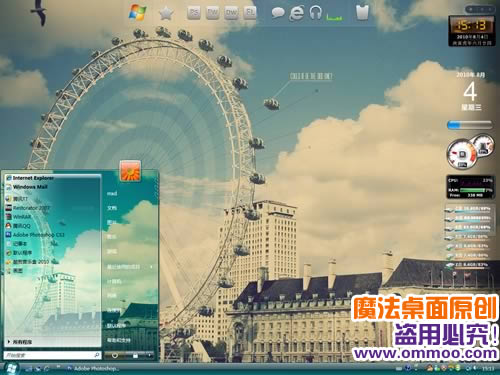Viewport: 500px width, 375px height.
Task: Launch 画图 paint program from Start menu
Action: (15, 271)
